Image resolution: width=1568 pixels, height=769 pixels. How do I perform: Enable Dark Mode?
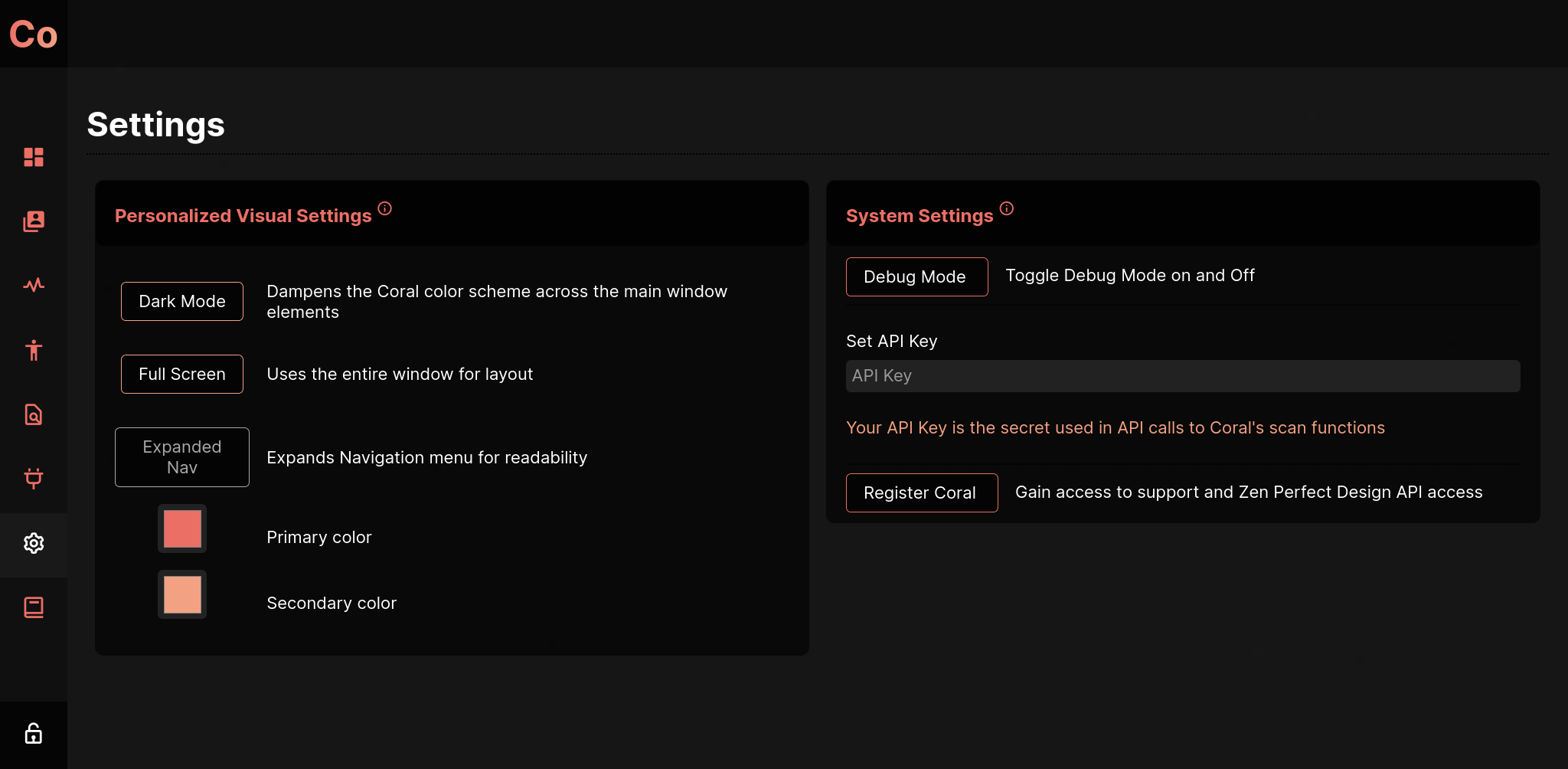(181, 301)
